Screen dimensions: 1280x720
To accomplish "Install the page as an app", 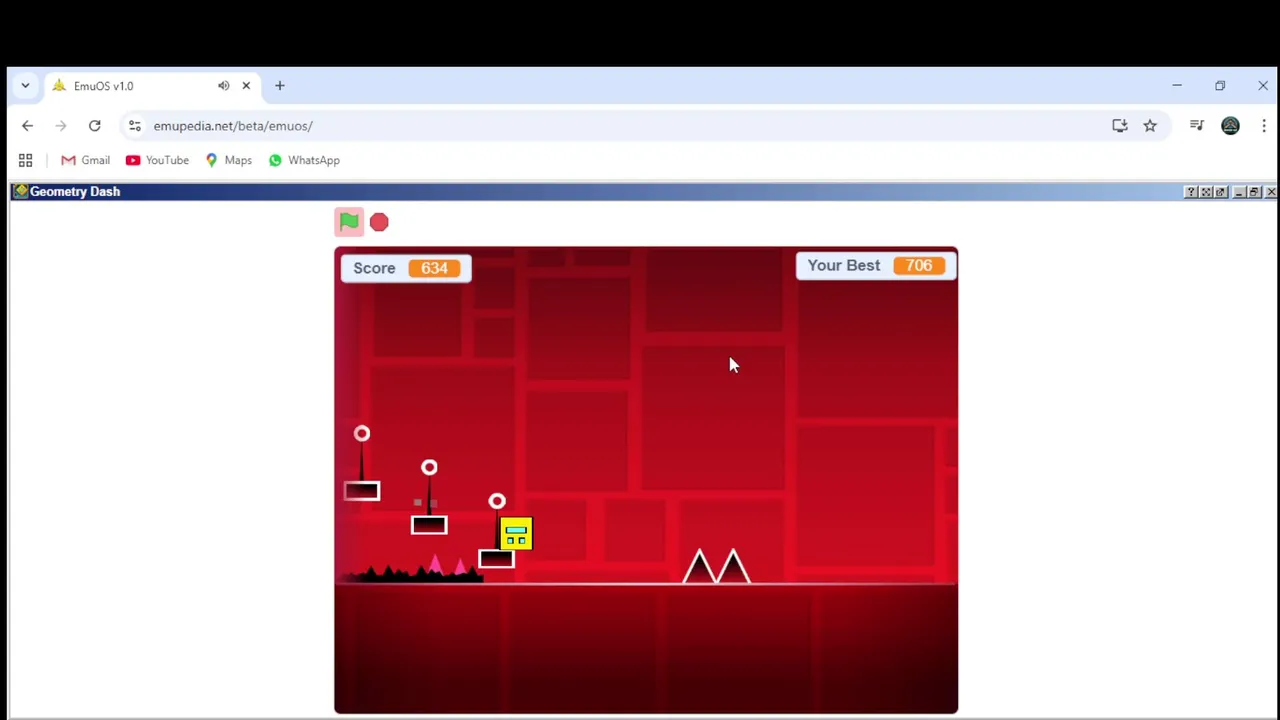I will [x=1120, y=126].
